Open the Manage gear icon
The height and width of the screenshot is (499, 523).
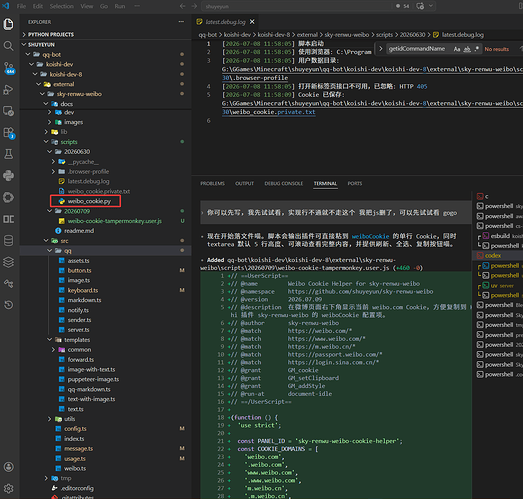8,488
